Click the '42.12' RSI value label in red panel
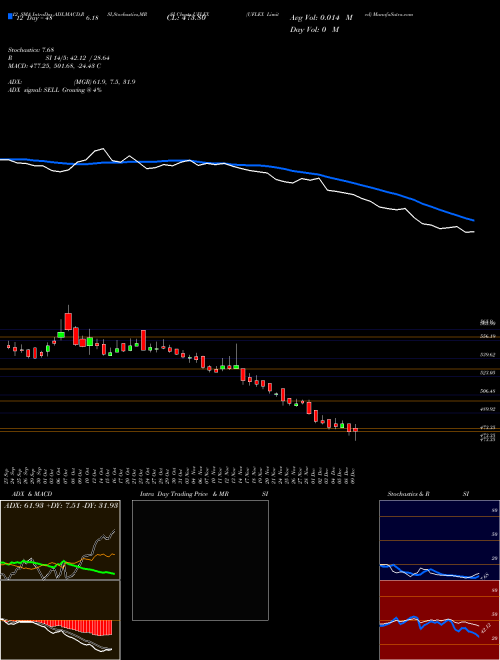Viewport: 500px width, 660px height. (x=485, y=629)
